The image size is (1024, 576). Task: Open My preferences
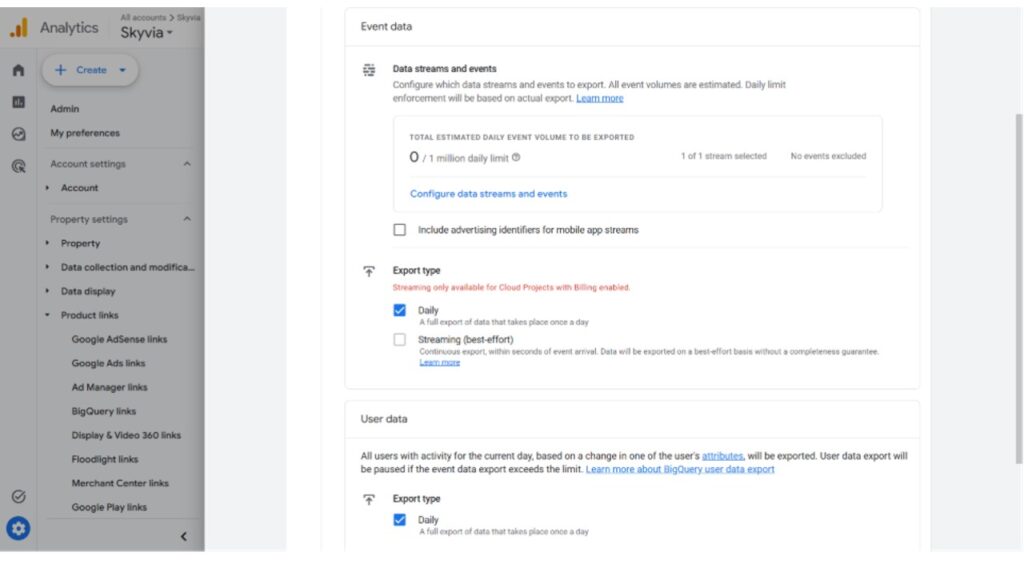[x=85, y=133]
